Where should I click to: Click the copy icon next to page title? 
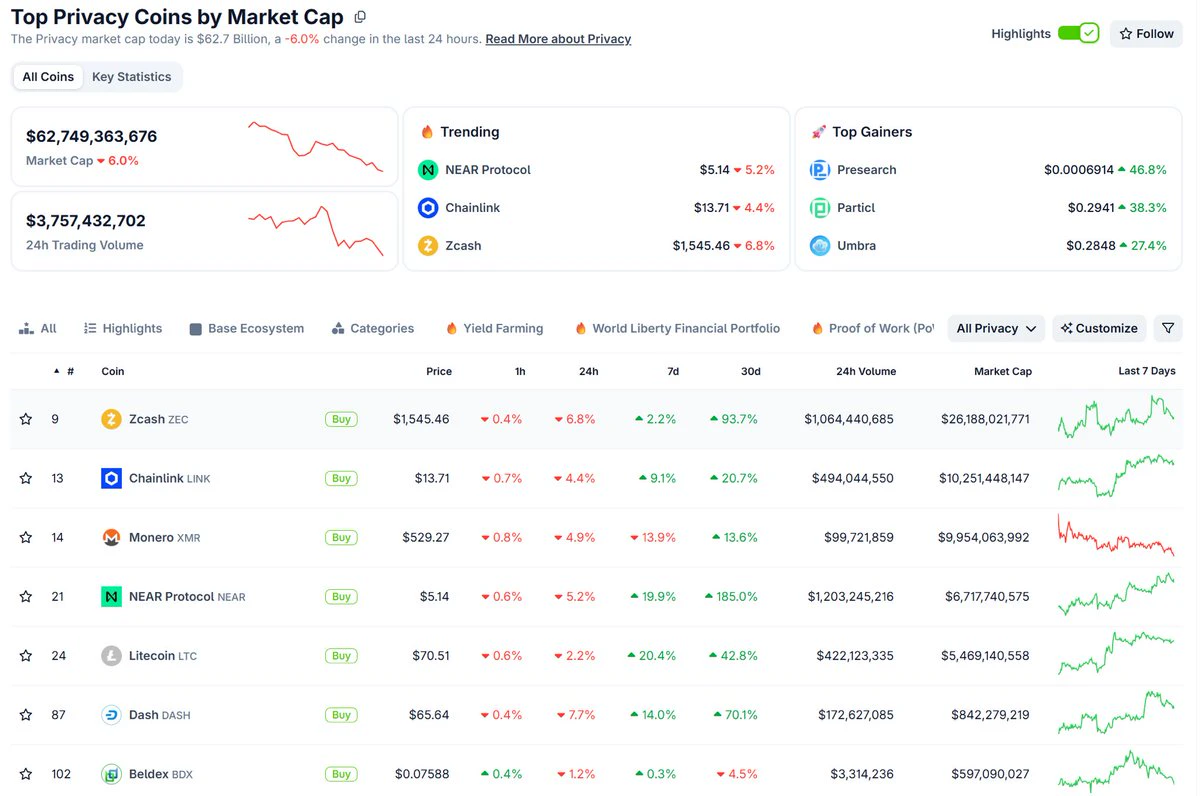[361, 17]
